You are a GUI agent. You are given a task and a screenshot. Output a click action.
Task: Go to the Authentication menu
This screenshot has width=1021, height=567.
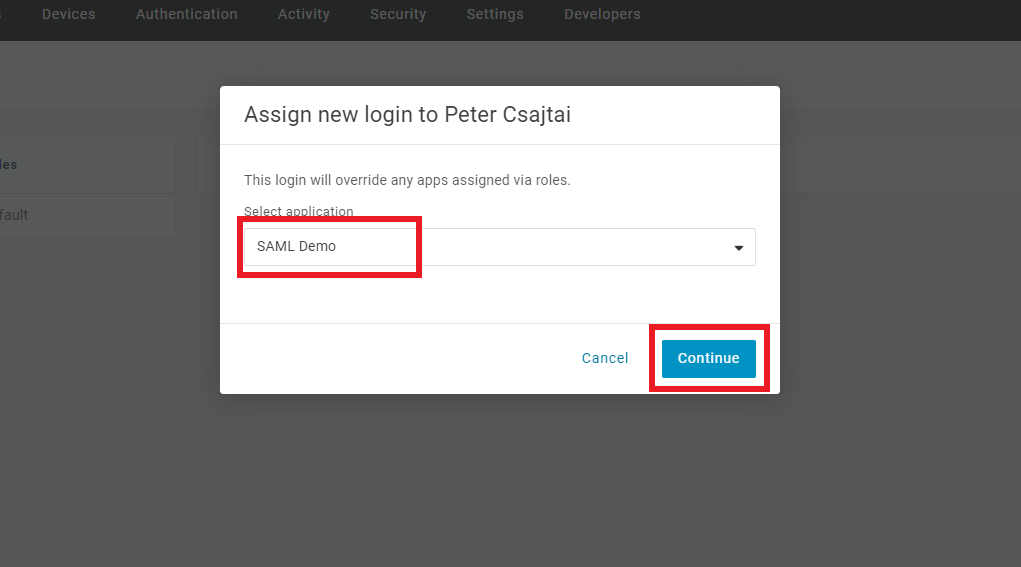[187, 14]
